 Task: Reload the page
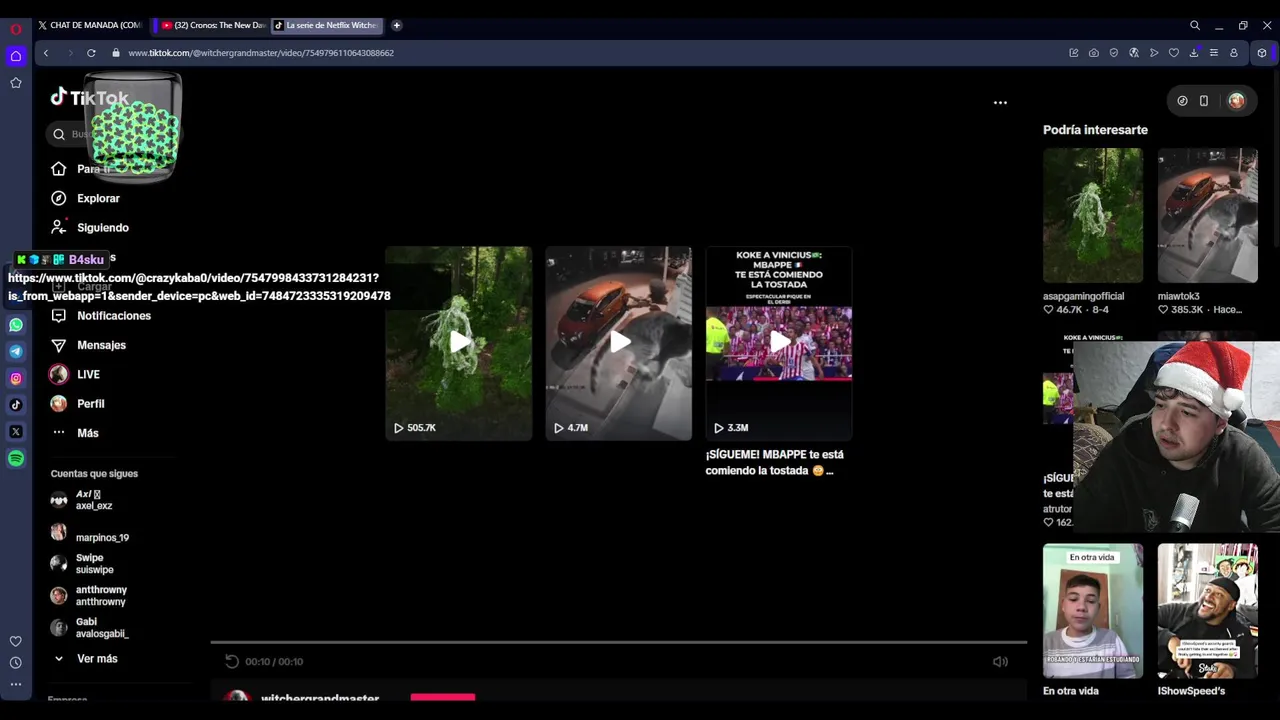(91, 53)
